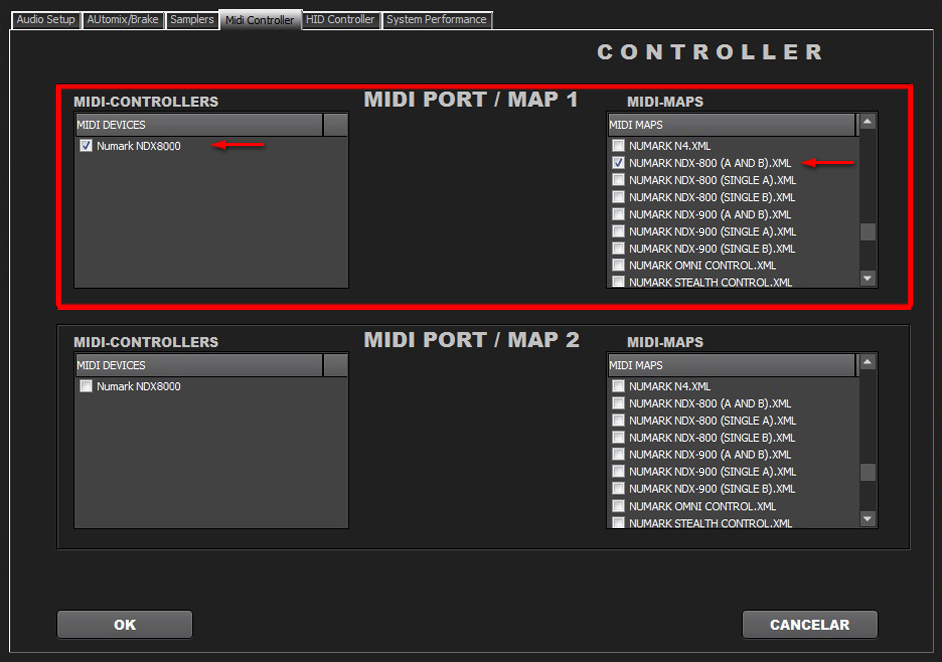Open the HID Controller tab

click(x=340, y=20)
